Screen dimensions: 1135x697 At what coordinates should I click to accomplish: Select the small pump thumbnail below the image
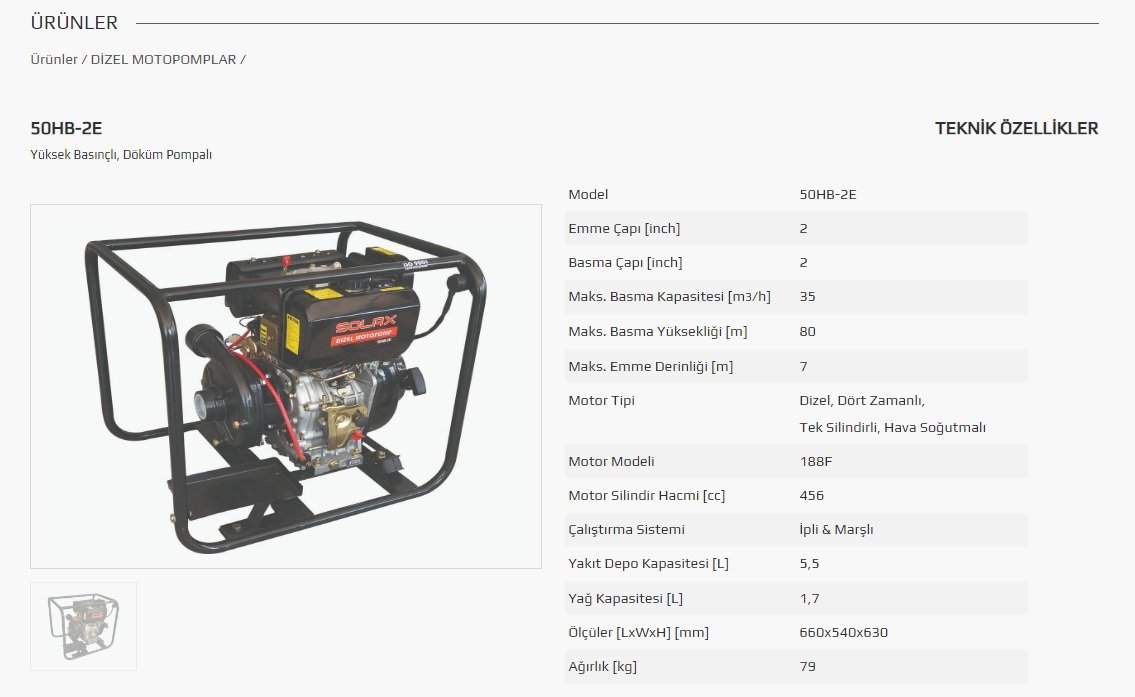coord(83,626)
